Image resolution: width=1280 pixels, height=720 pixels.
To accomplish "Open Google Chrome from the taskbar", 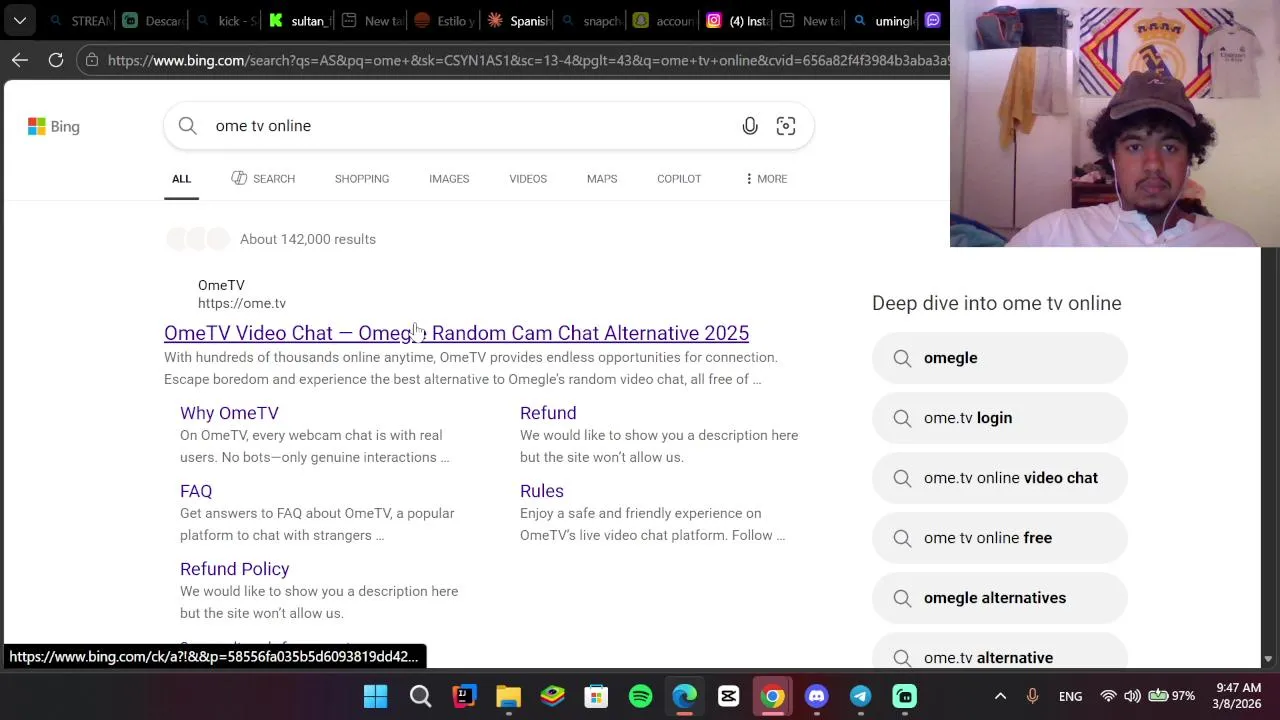I will point(772,696).
